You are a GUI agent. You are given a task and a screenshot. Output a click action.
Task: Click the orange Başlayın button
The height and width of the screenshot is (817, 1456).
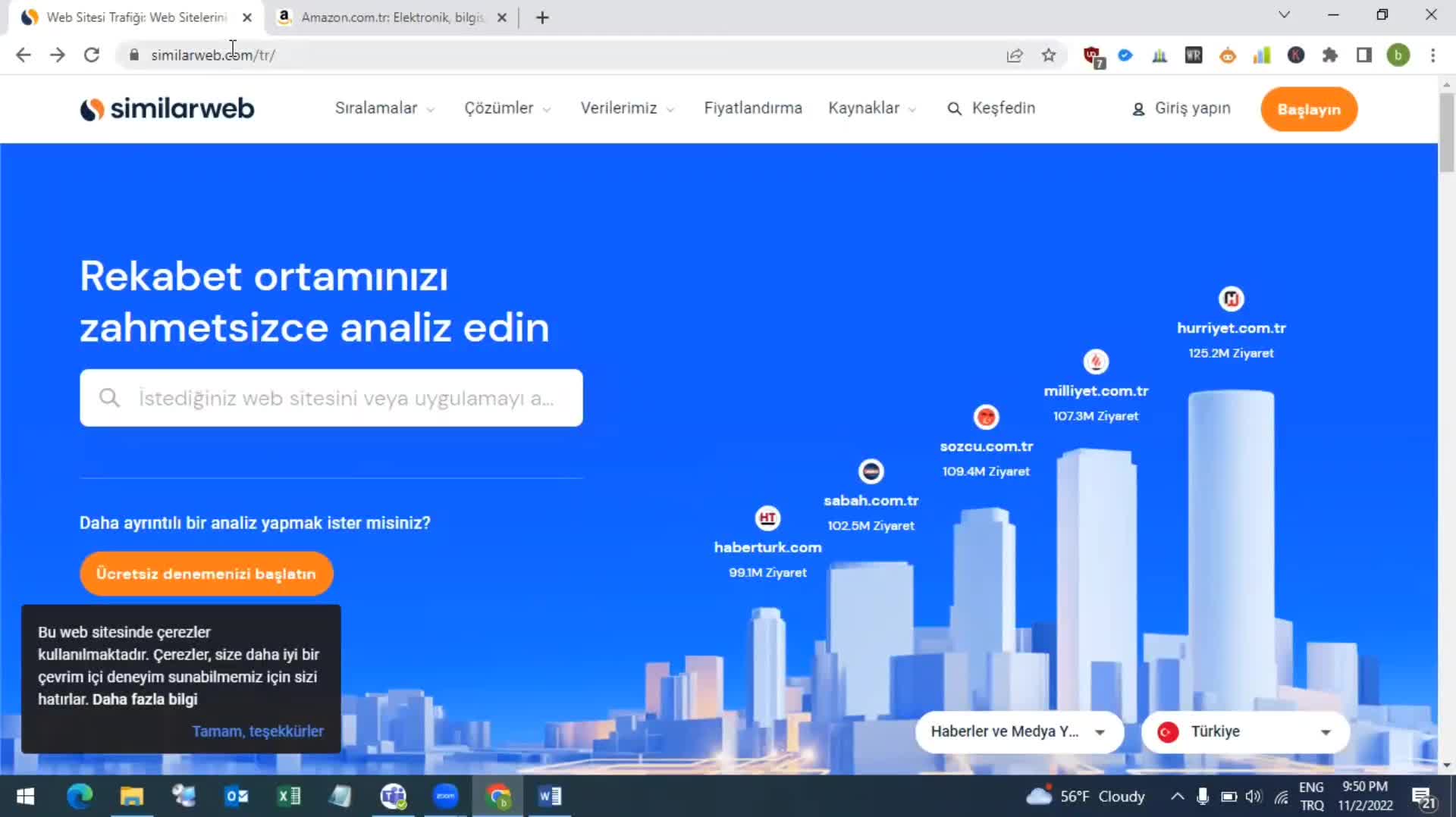point(1309,109)
